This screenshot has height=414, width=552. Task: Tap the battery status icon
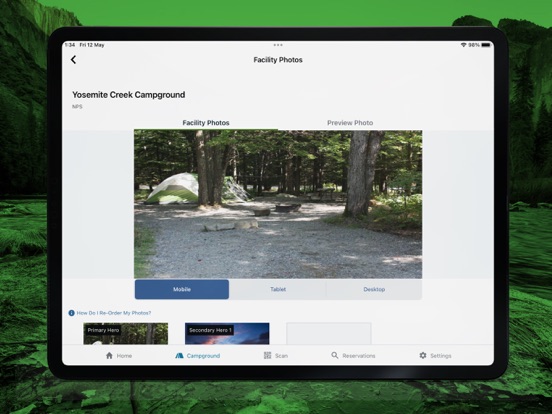[486, 45]
